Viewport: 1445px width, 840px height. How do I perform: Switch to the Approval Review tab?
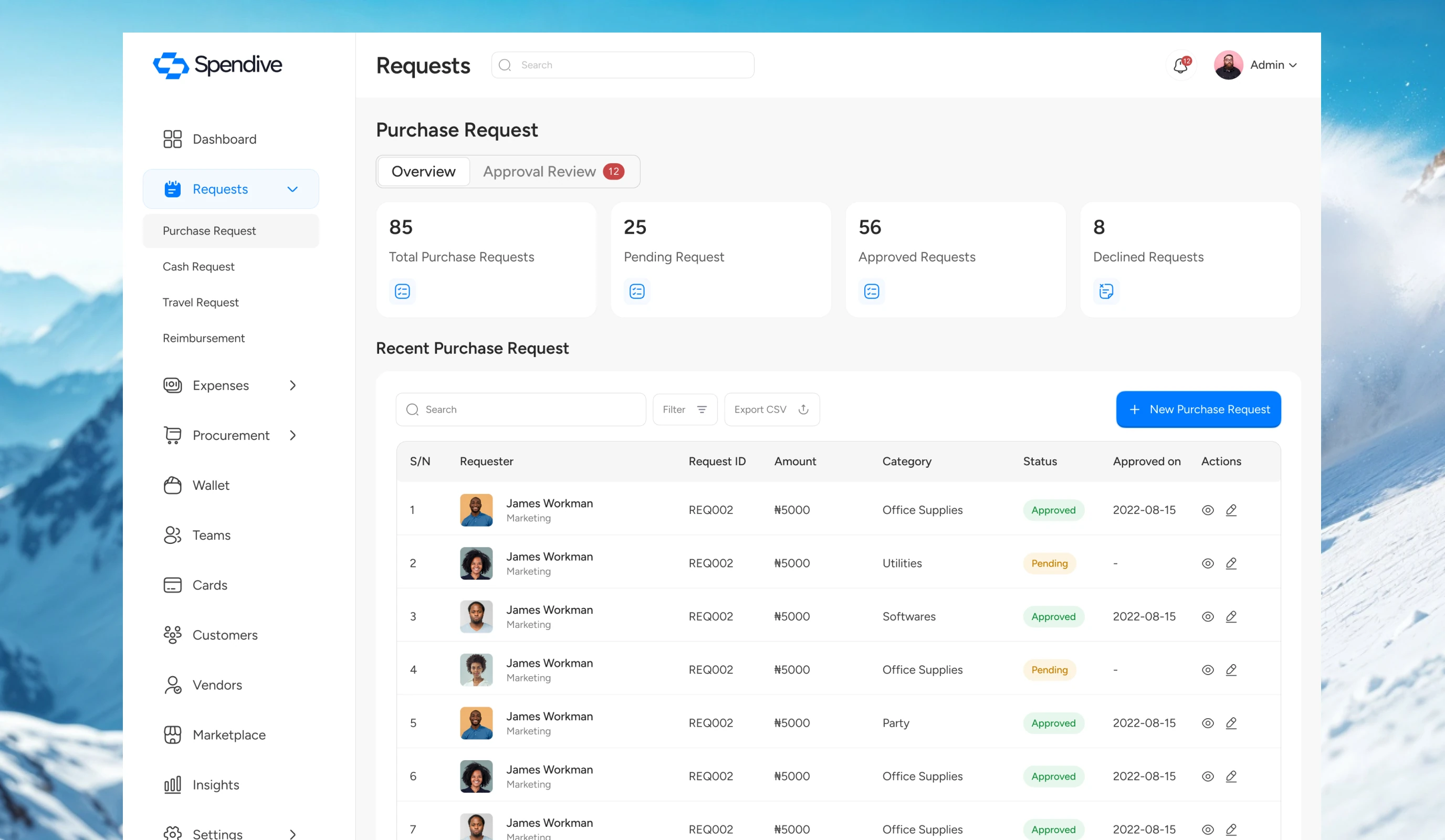pyautogui.click(x=553, y=172)
